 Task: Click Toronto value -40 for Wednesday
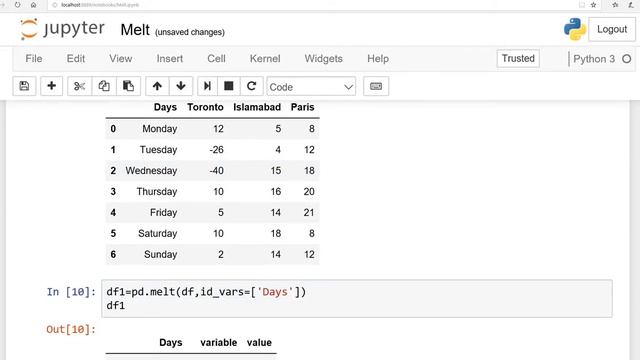click(216, 171)
